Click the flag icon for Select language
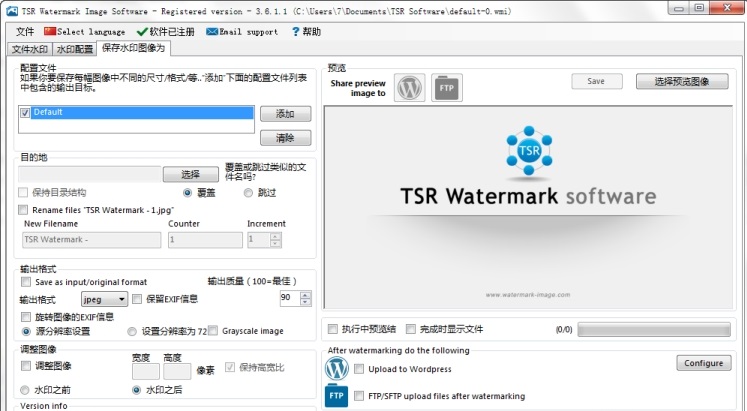 [x=50, y=31]
